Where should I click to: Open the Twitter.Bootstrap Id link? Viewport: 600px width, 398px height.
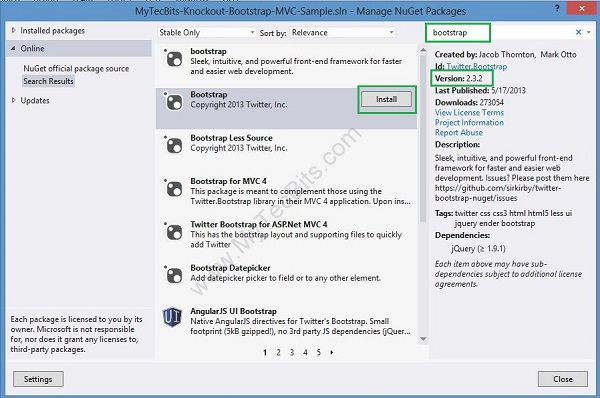(476, 67)
